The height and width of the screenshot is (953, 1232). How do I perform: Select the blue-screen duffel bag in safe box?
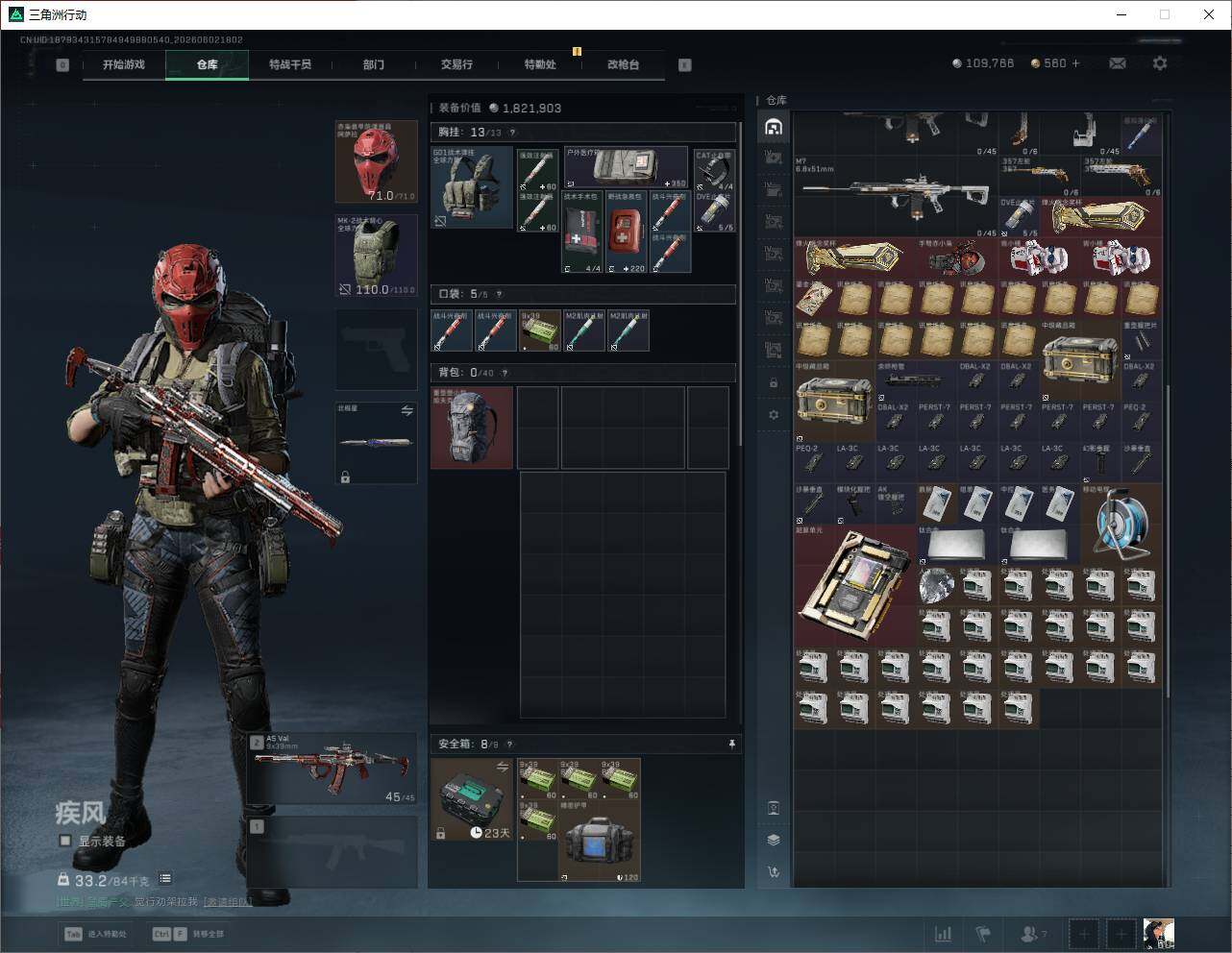pos(600,841)
